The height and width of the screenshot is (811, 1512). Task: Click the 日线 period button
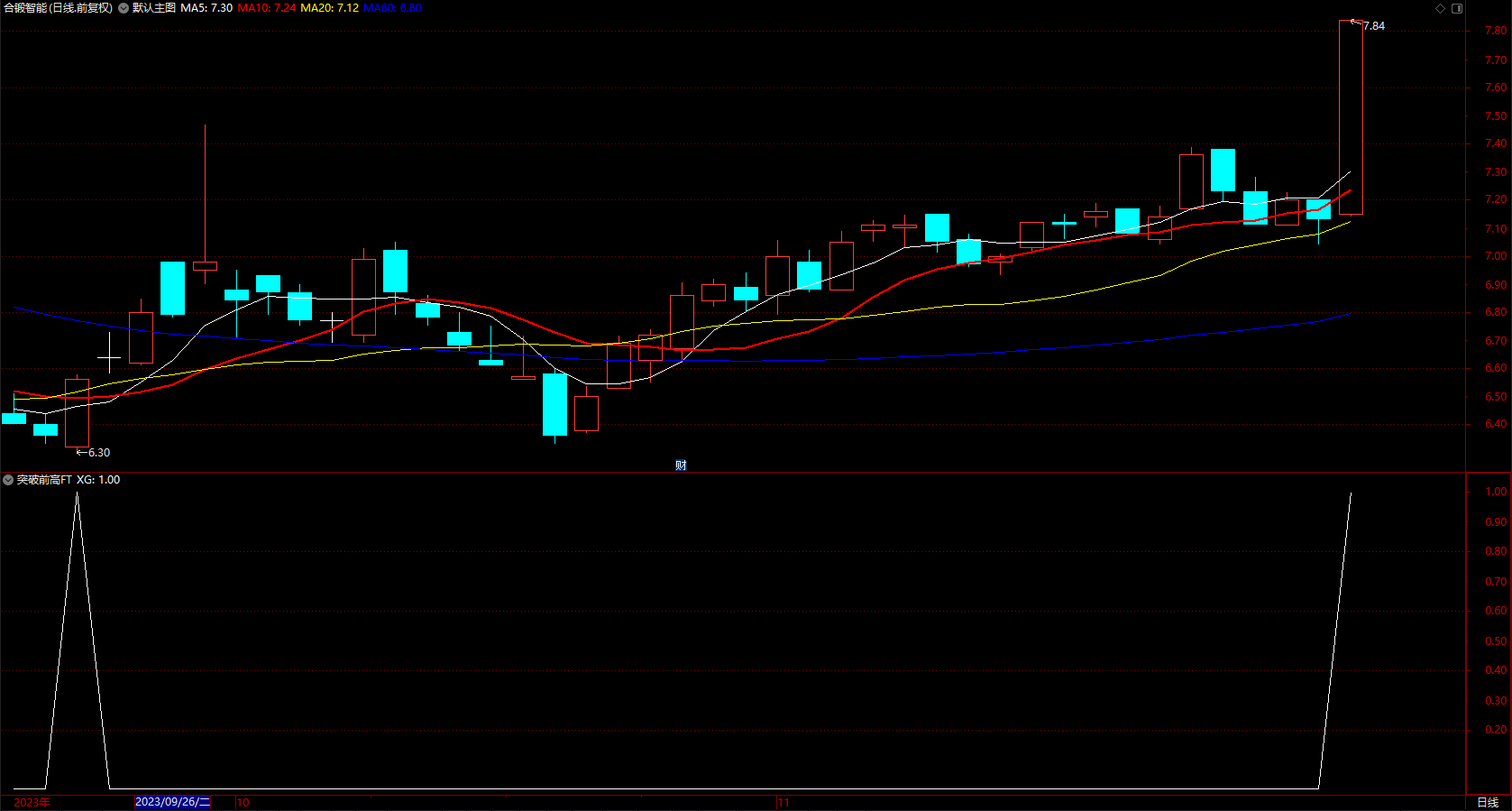[x=1488, y=802]
